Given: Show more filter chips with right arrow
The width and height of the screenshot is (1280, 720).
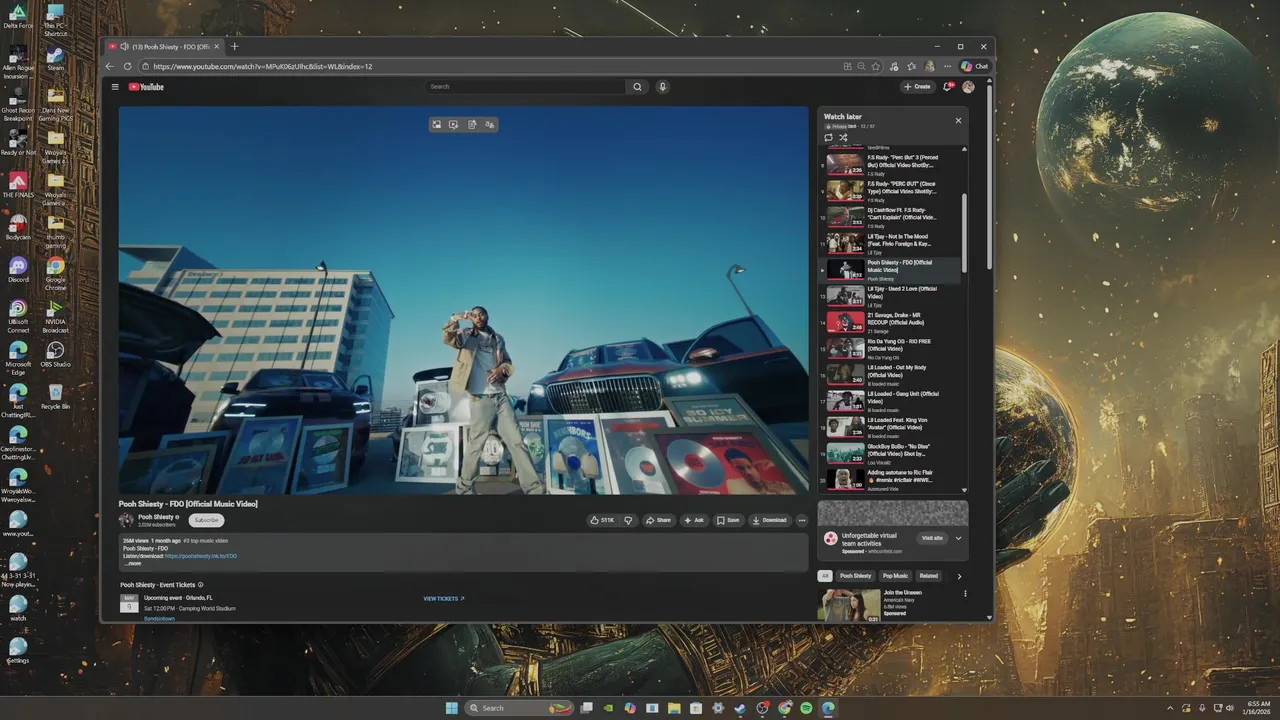Looking at the screenshot, I should pos(959,576).
